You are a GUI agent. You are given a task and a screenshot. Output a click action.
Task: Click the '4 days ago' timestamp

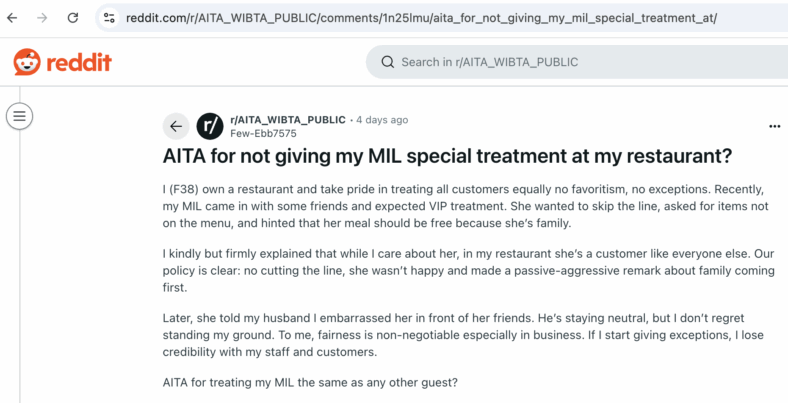(x=382, y=120)
